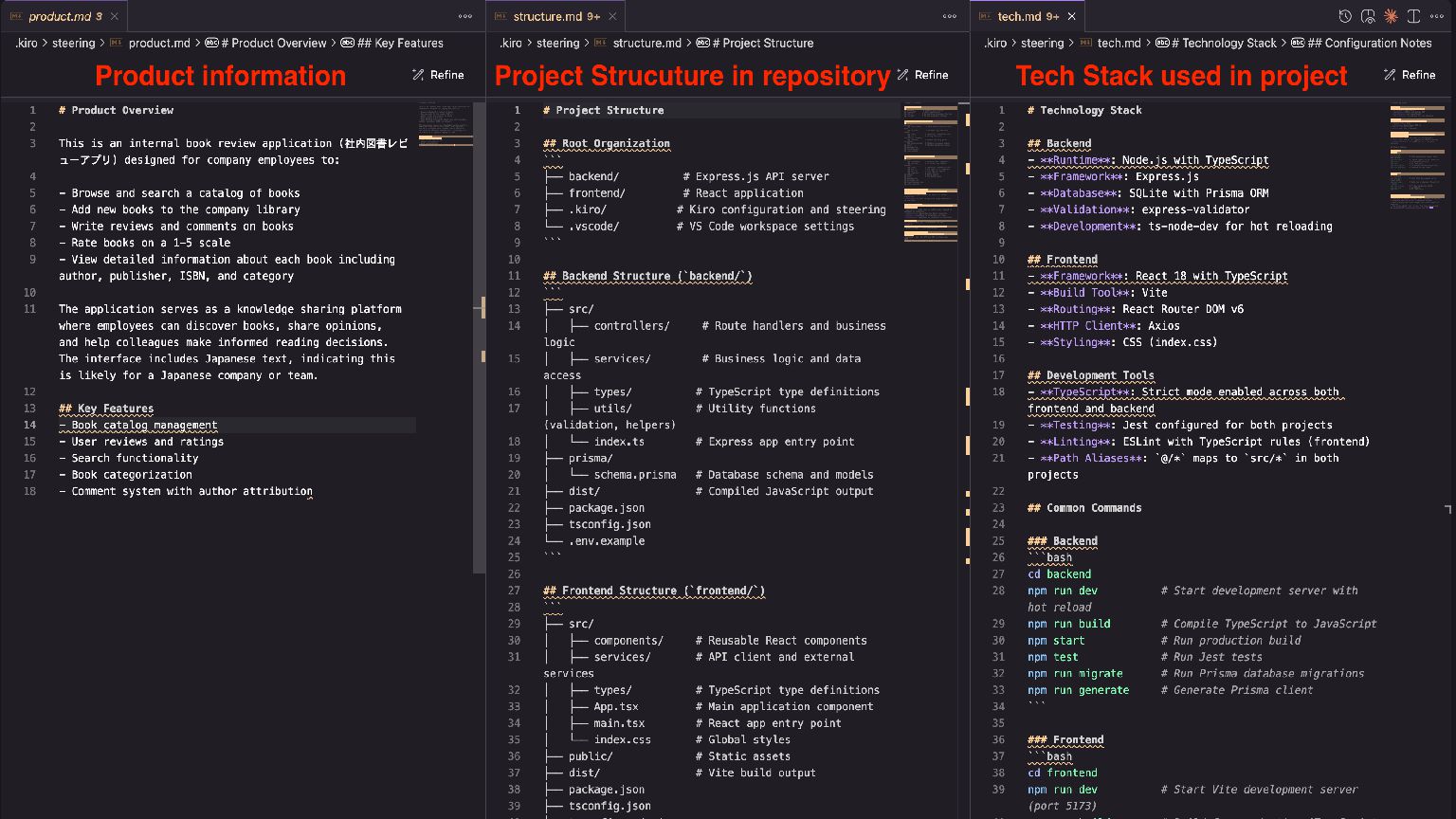1456x819 pixels.
Task: Click the symbol icon before '## Configuration Notes' breadcrumb
Action: pyautogui.click(x=1298, y=43)
